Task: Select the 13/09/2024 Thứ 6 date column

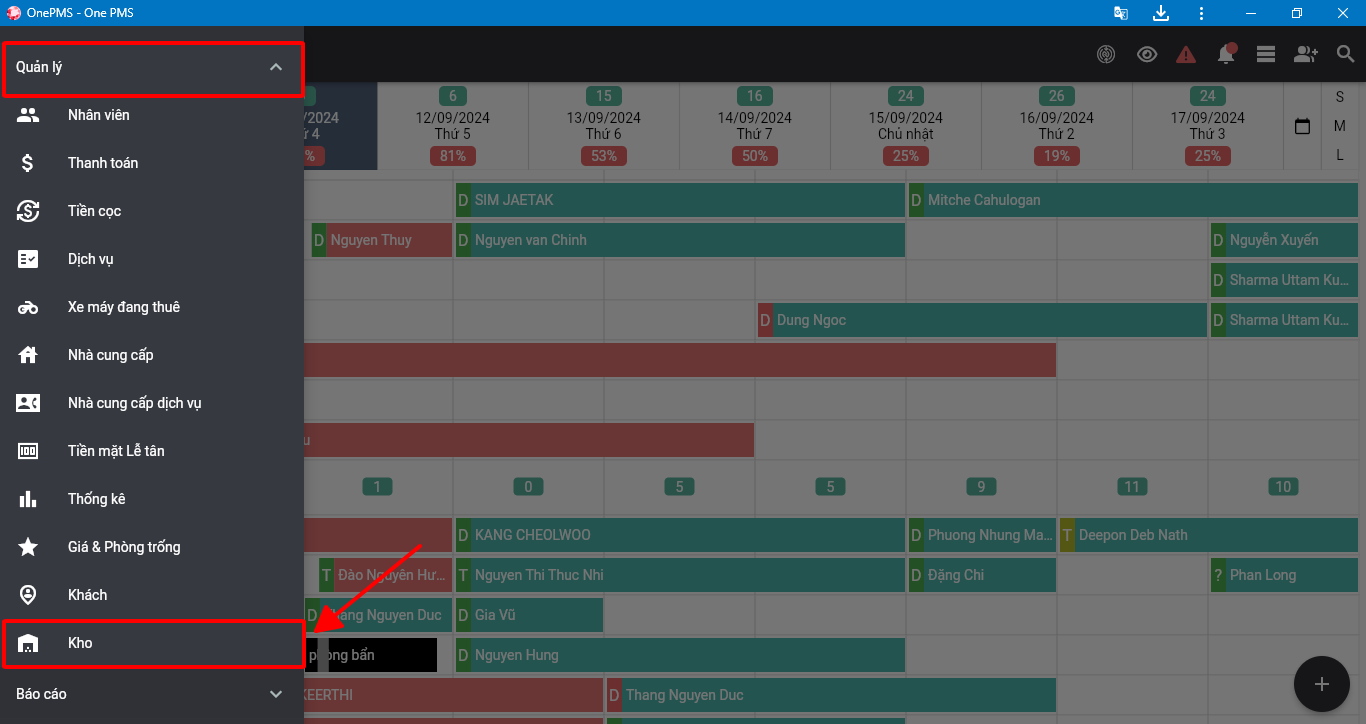Action: click(604, 126)
